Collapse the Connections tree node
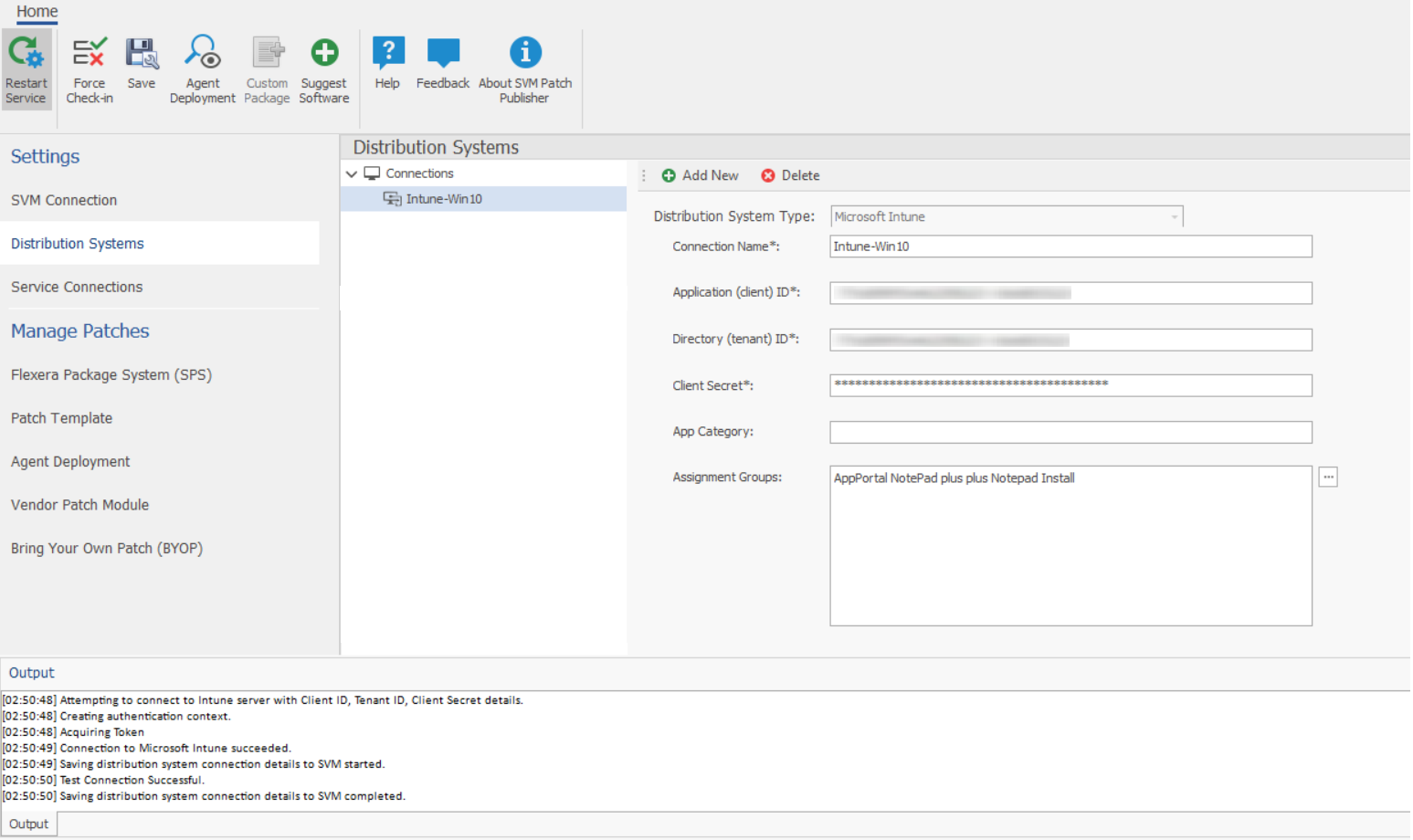 tap(352, 173)
